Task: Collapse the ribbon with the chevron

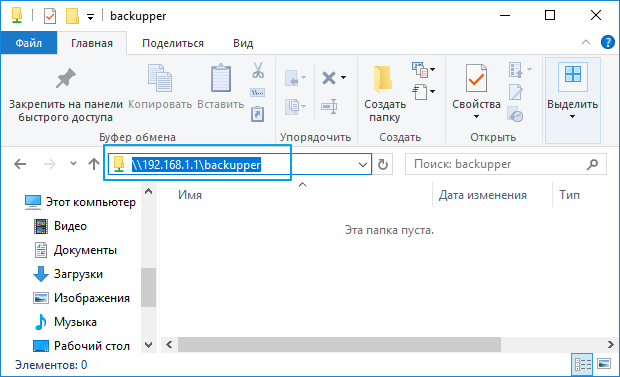Action: click(x=586, y=42)
